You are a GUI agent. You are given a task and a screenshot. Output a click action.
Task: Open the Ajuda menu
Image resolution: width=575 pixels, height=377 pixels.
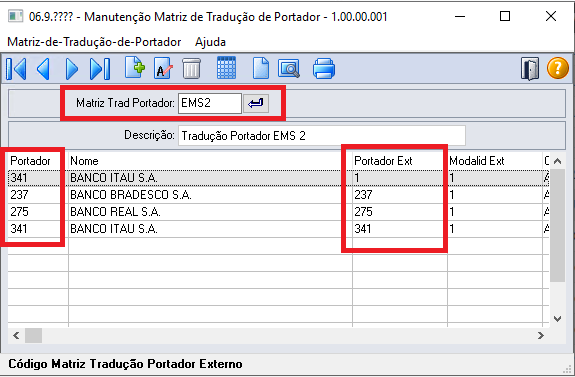(210, 42)
